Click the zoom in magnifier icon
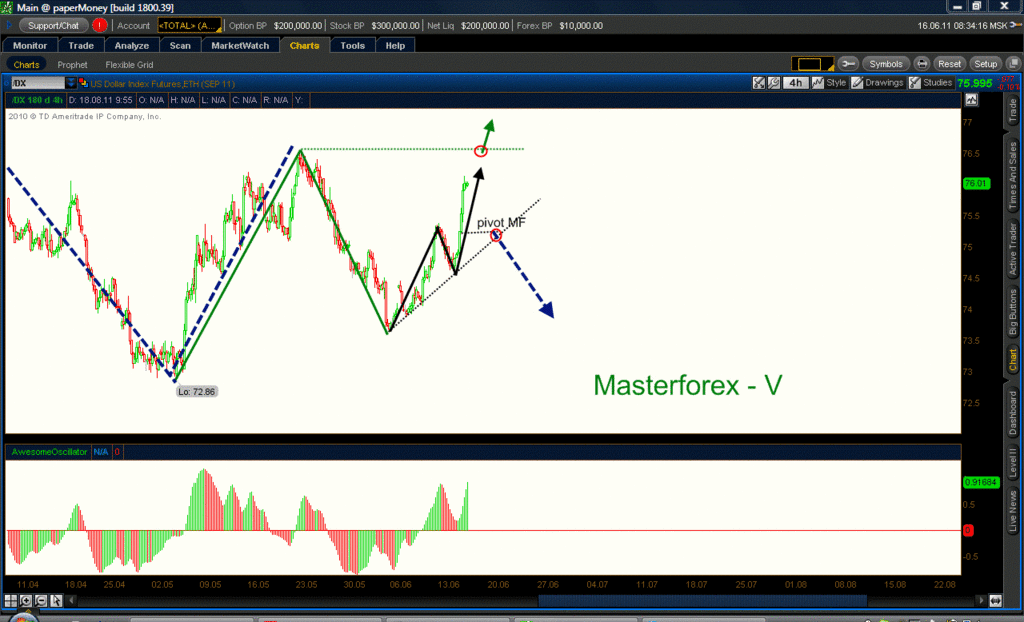This screenshot has height=622, width=1024. point(25,600)
